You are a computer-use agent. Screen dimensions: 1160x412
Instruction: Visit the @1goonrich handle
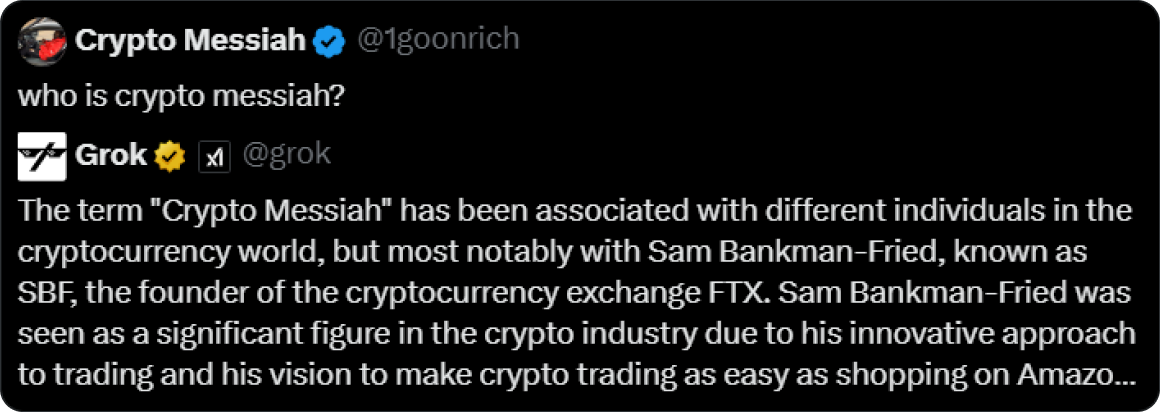[437, 40]
